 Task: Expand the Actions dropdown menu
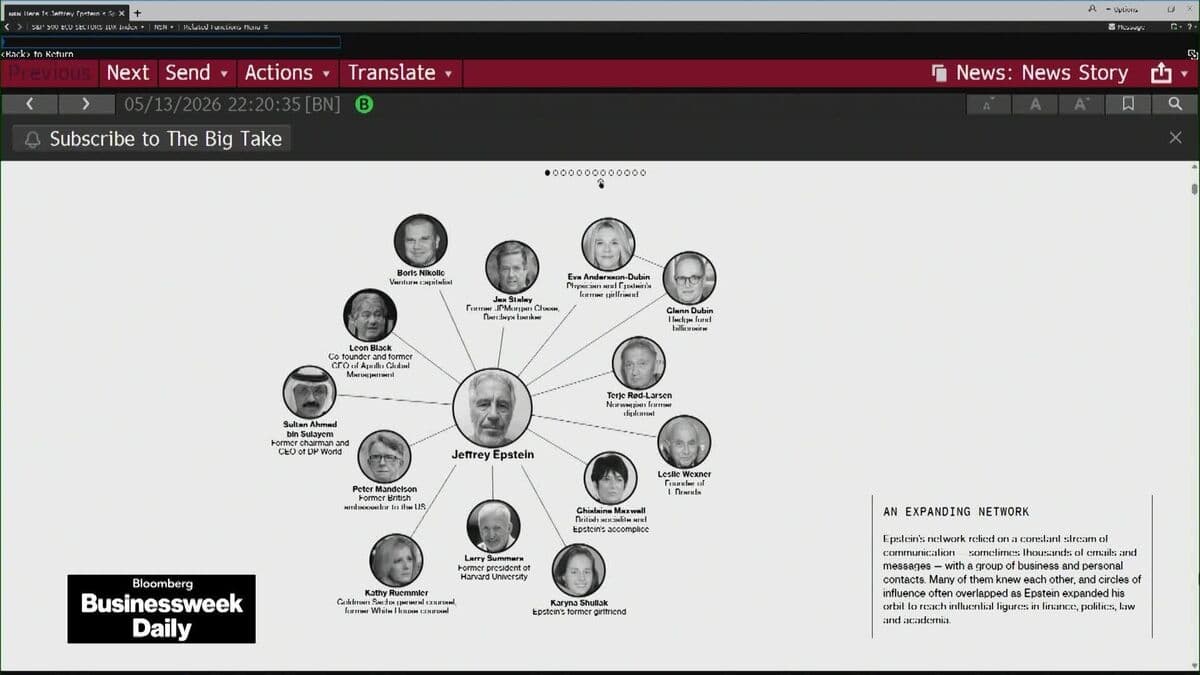(287, 73)
